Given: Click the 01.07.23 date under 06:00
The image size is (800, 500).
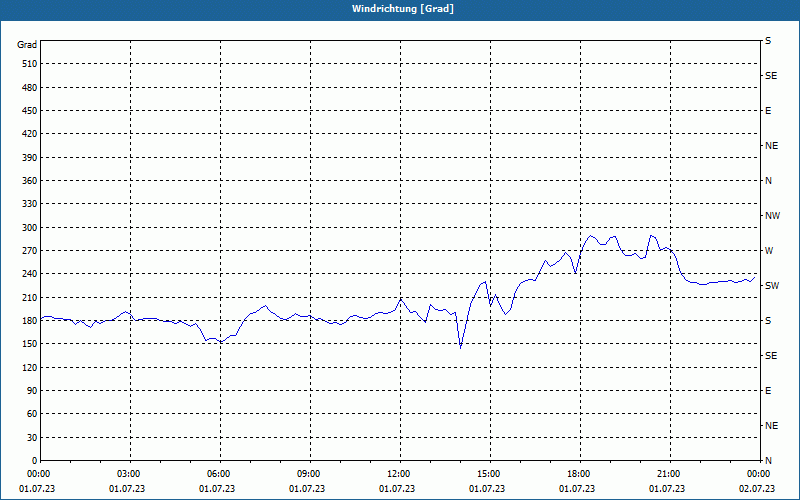Looking at the screenshot, I should click(x=217, y=489).
